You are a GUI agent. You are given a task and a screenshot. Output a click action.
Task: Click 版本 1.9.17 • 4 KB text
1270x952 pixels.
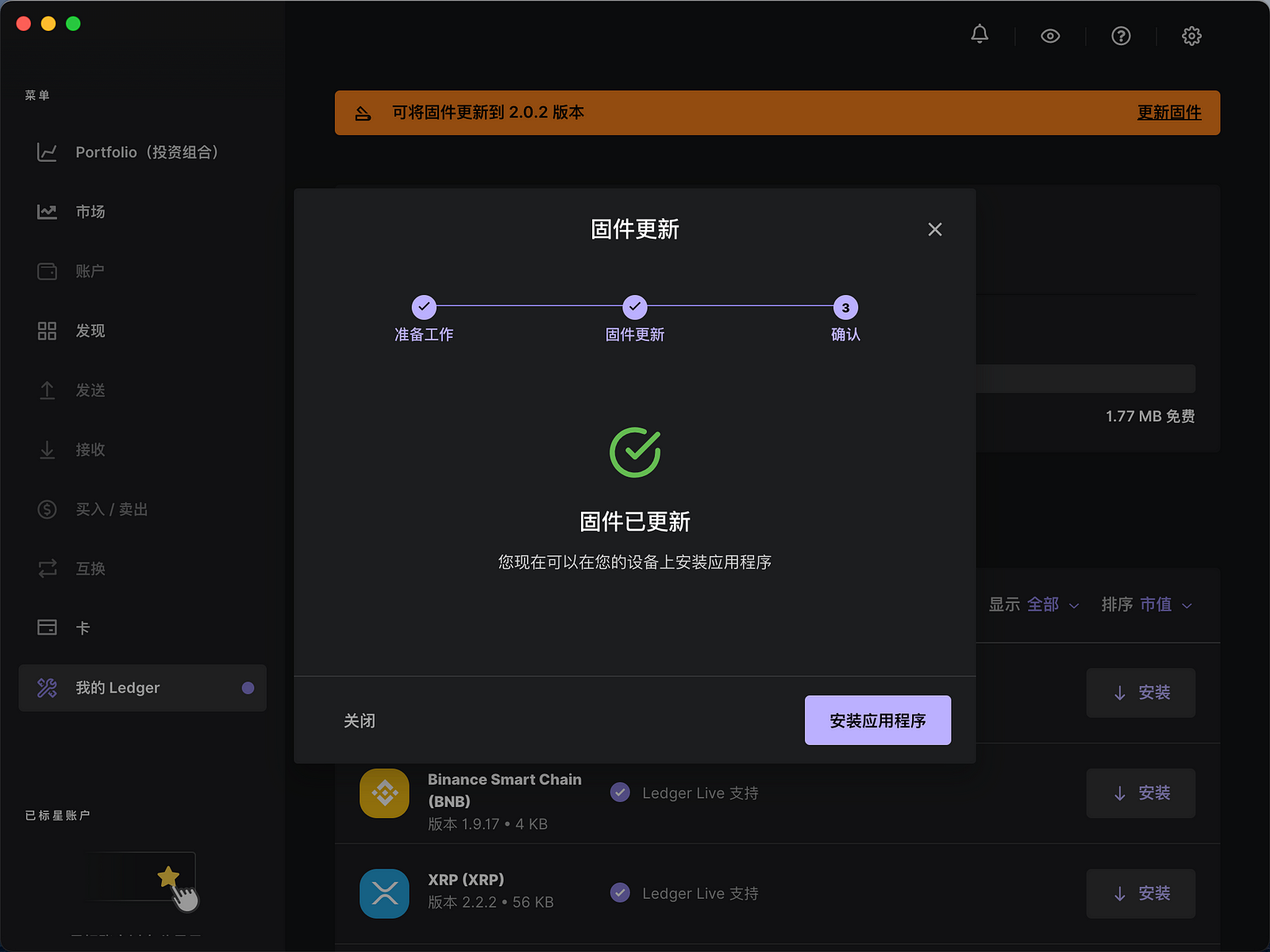[x=487, y=824]
